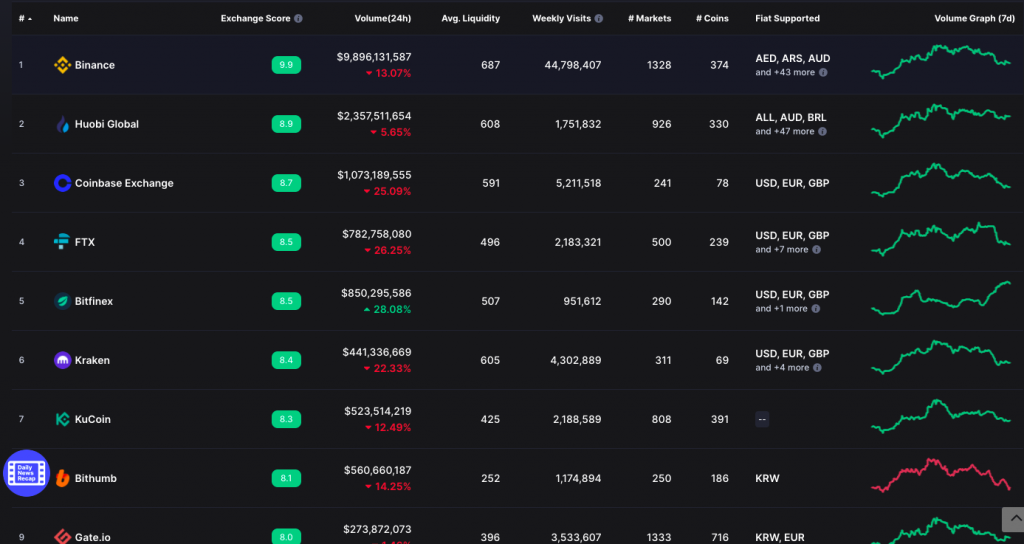This screenshot has height=544, width=1024.
Task: Click info icon beside Binance +43 more
Action: point(823,72)
